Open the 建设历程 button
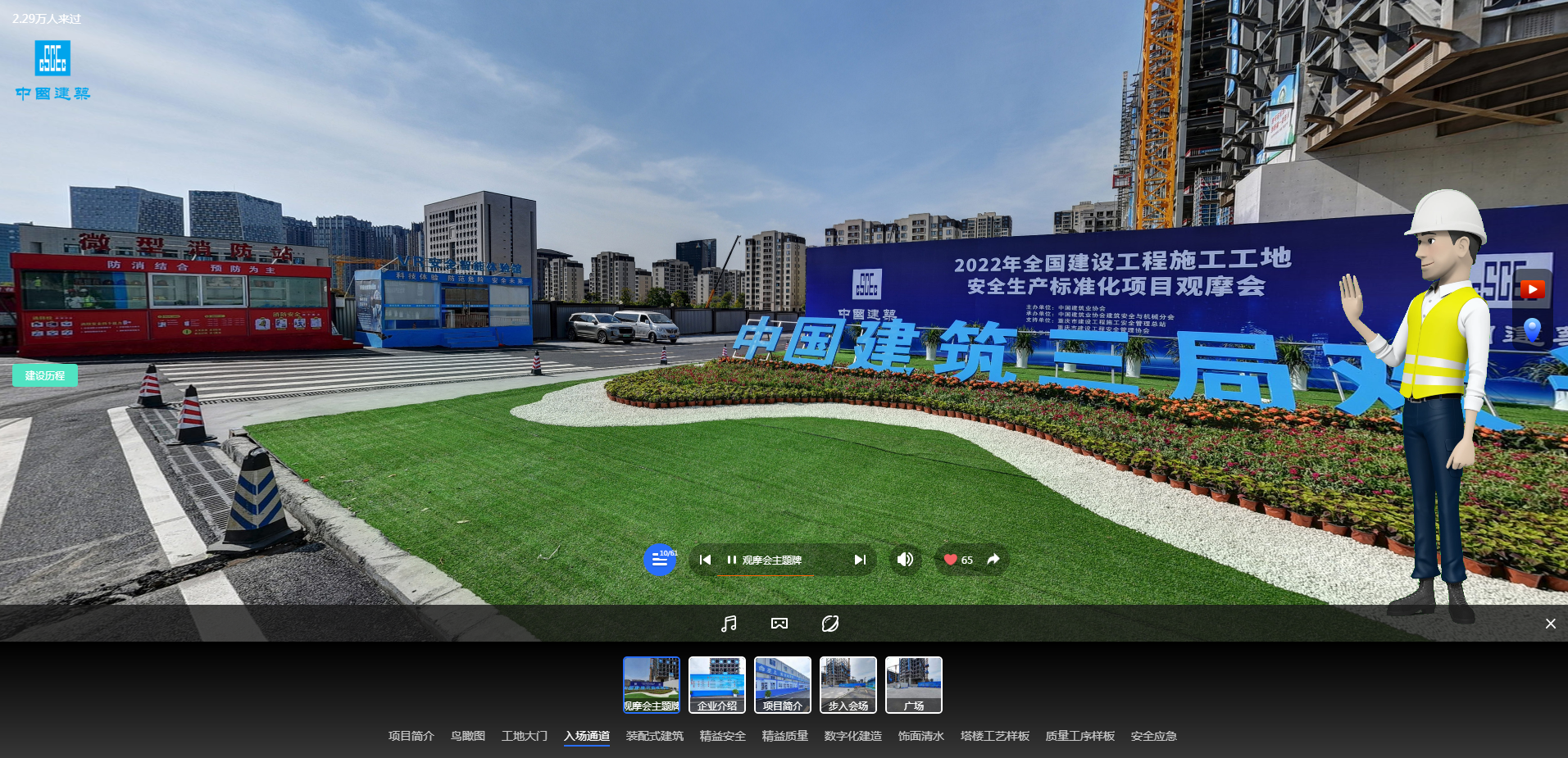Viewport: 1568px width, 758px height. pos(45,375)
